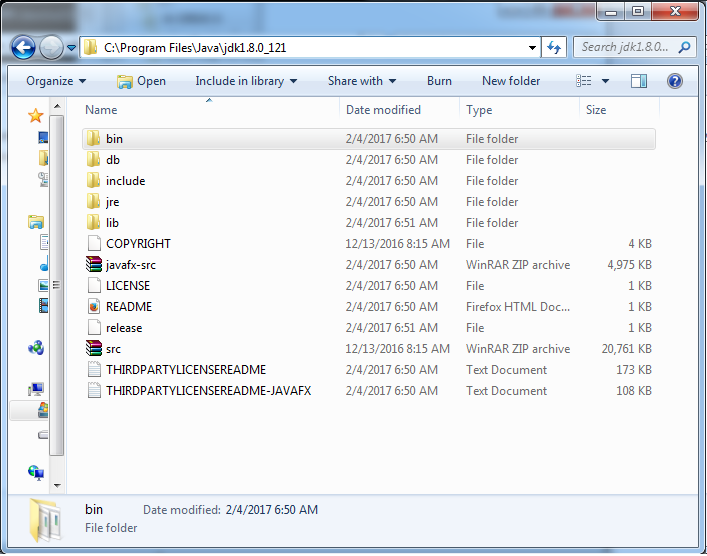
Task: Sort by the Name column header
Action: 211,110
